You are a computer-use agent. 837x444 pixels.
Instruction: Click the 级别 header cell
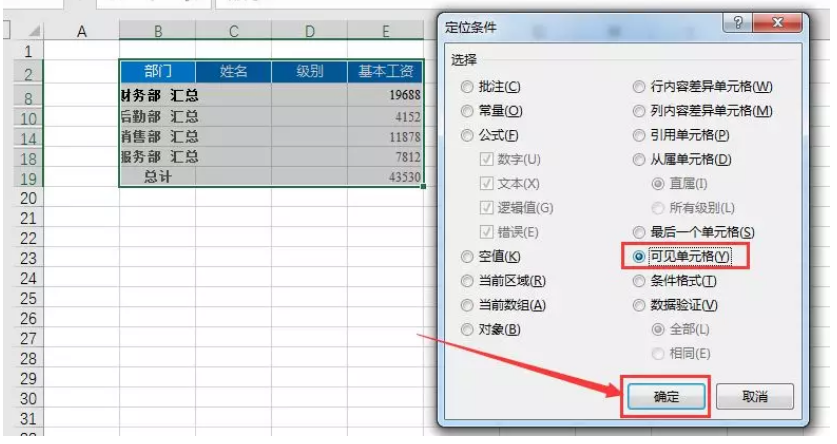[310, 71]
